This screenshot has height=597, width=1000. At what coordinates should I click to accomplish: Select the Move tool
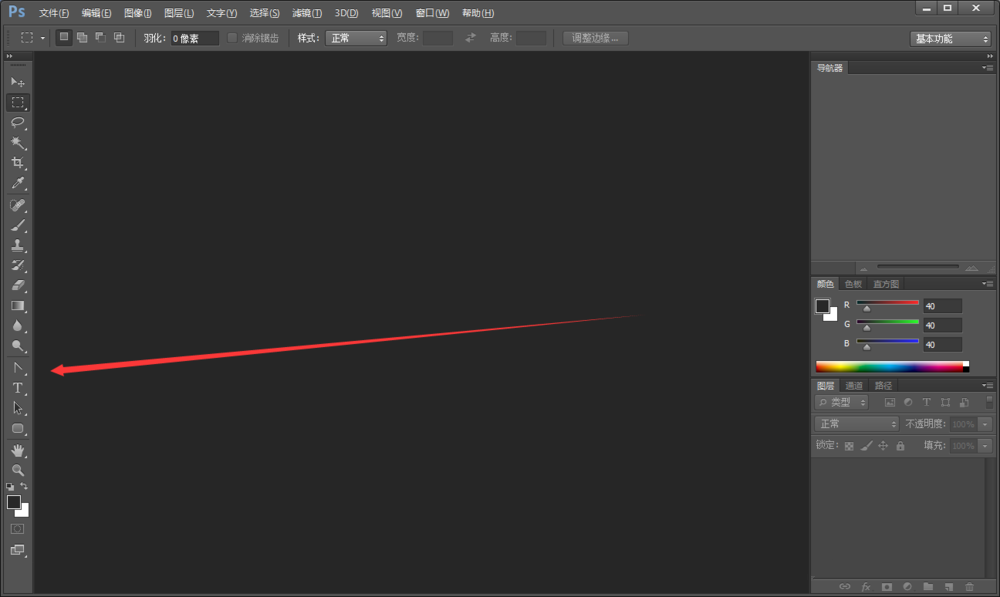click(18, 82)
